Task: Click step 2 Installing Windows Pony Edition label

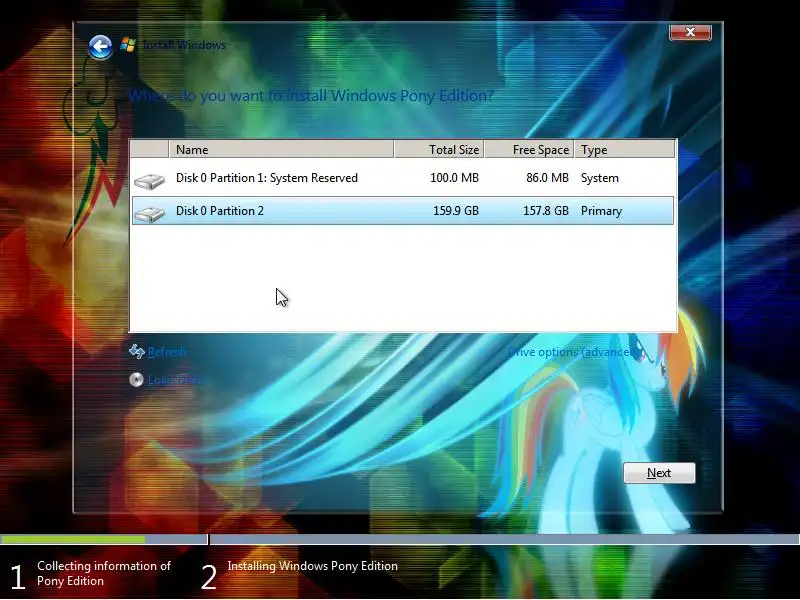Action: tap(312, 566)
